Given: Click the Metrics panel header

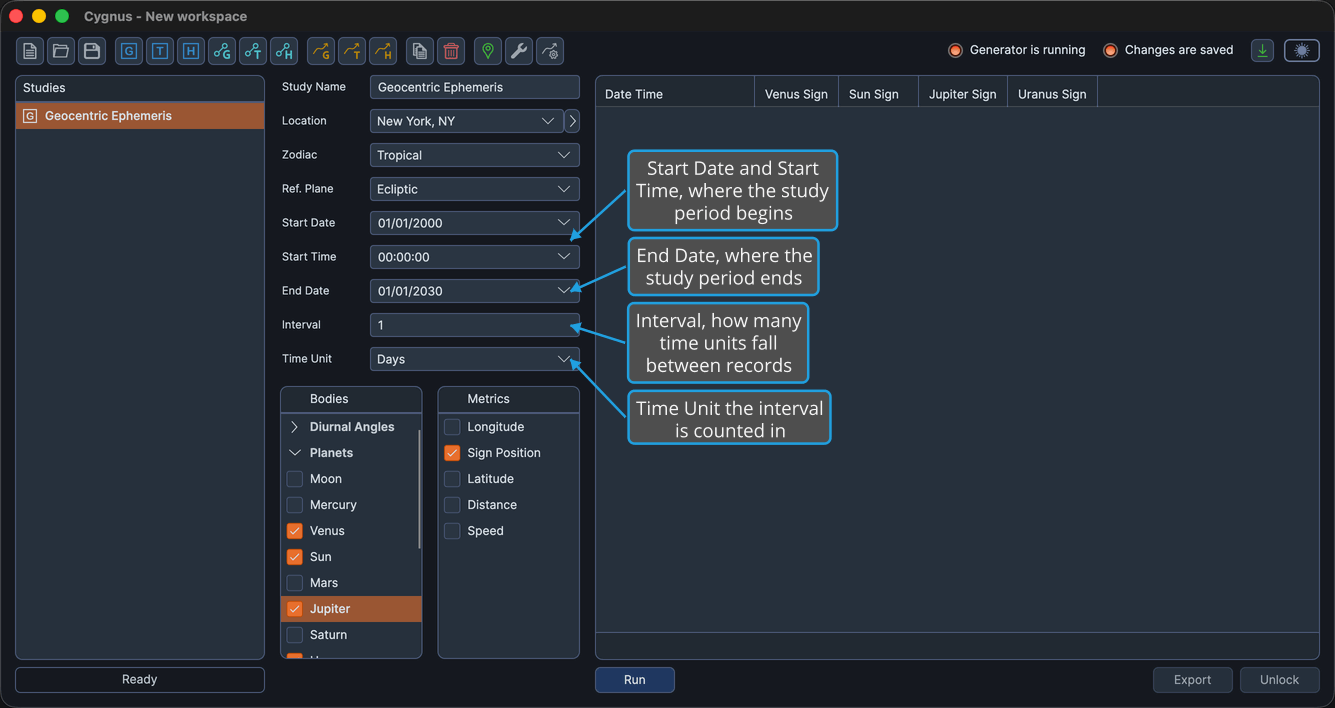Looking at the screenshot, I should (508, 399).
